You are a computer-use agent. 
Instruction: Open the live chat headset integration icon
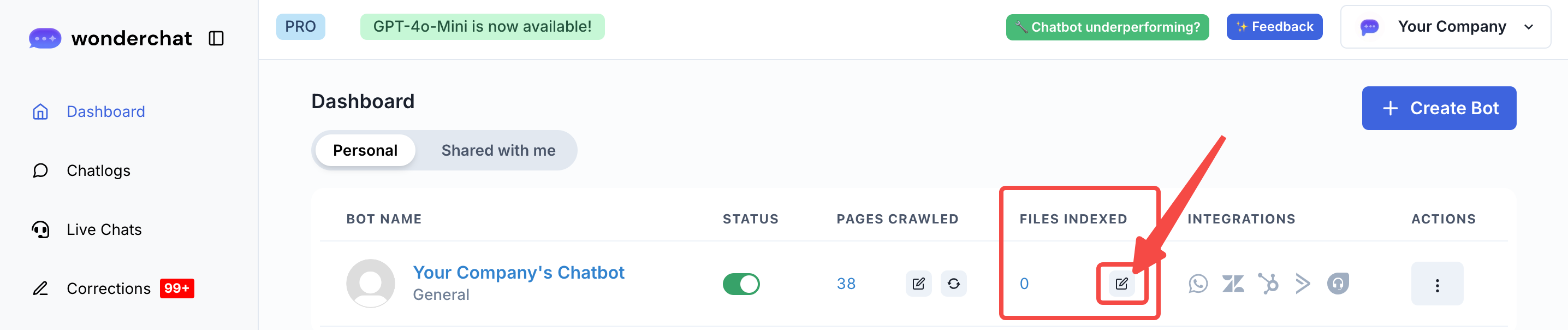click(1337, 284)
